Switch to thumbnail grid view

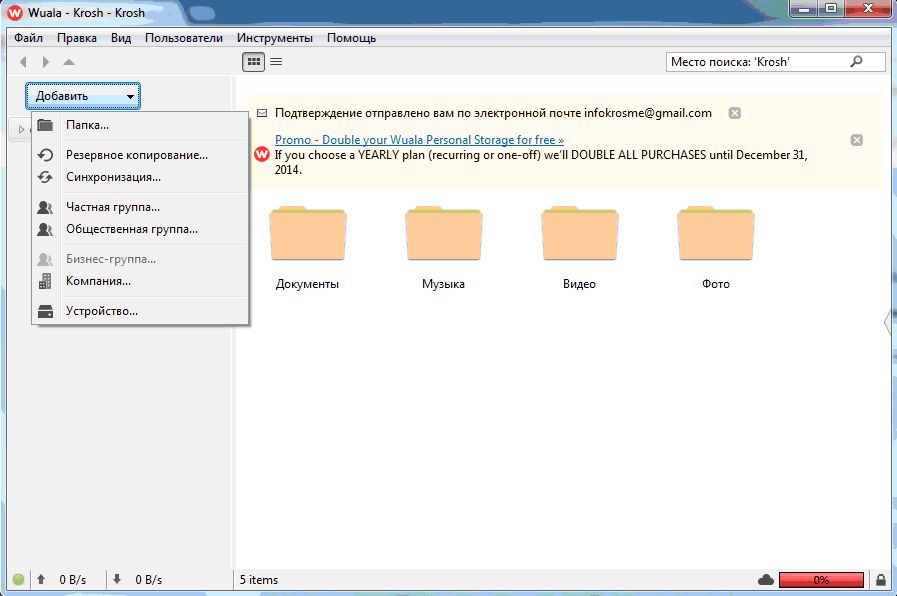(x=253, y=62)
